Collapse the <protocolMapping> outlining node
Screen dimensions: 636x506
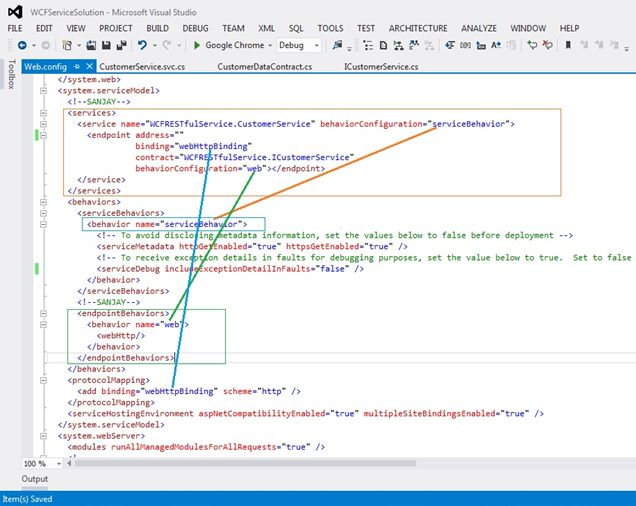point(43,380)
